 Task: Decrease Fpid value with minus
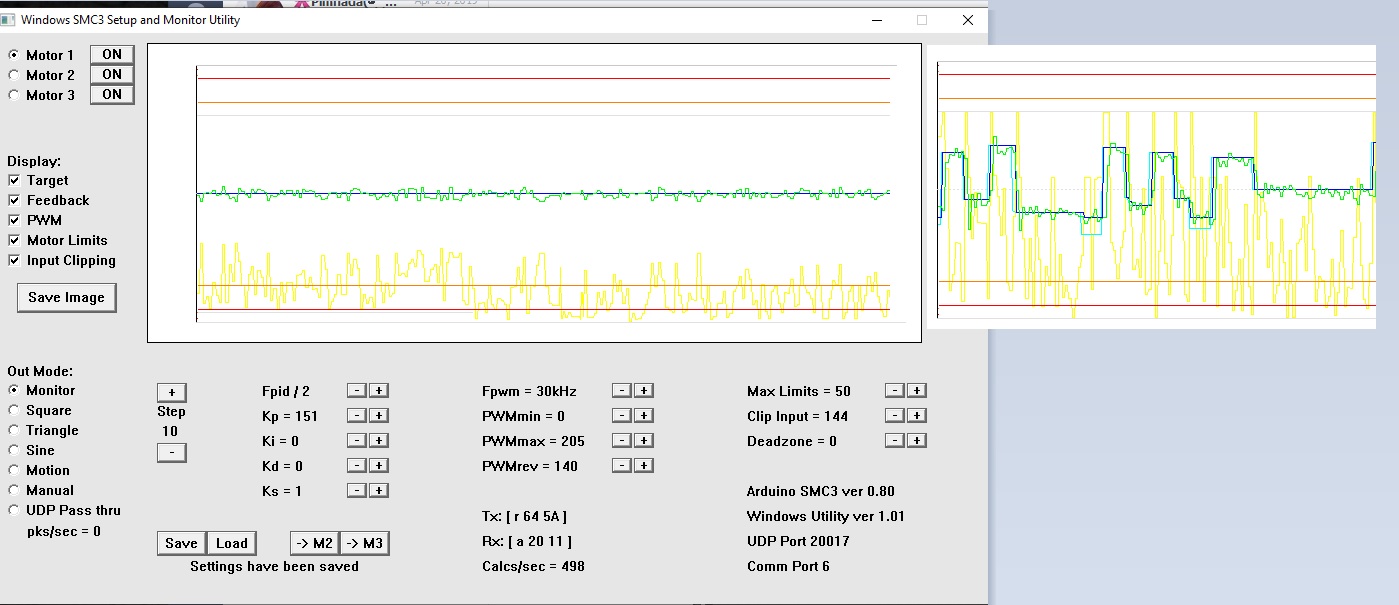point(357,391)
